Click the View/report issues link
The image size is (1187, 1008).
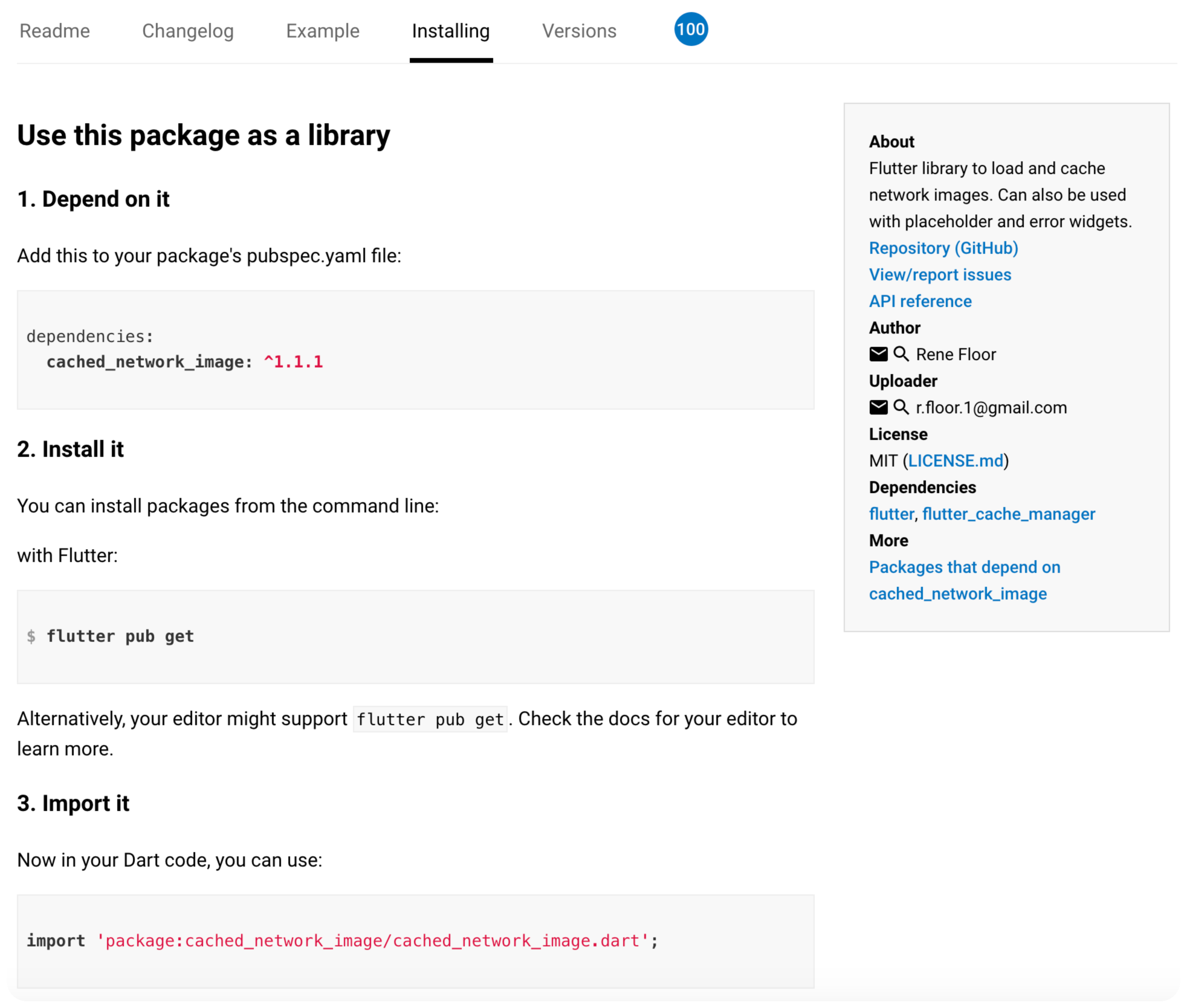coord(939,275)
